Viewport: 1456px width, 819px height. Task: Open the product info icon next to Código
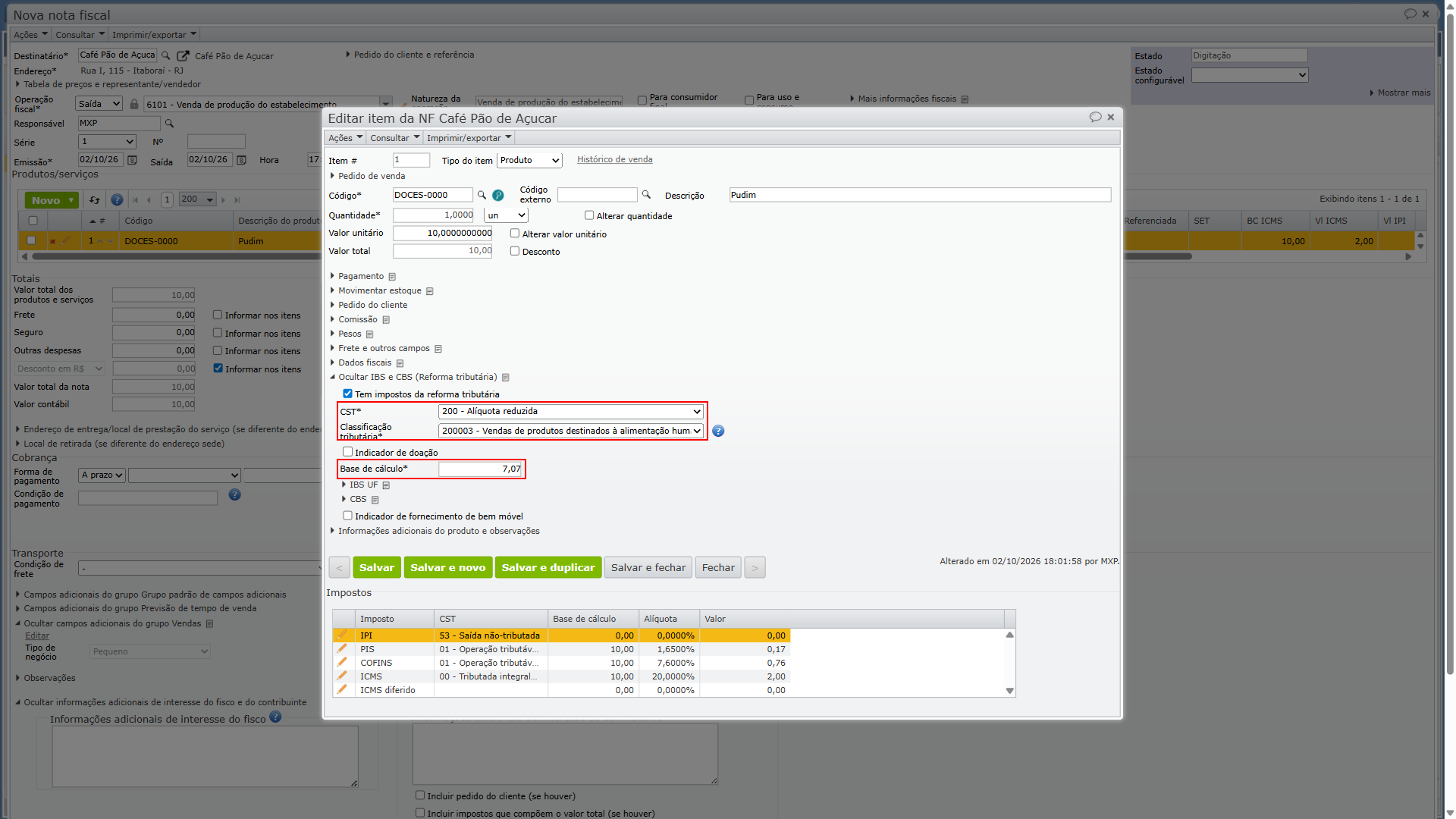point(498,195)
